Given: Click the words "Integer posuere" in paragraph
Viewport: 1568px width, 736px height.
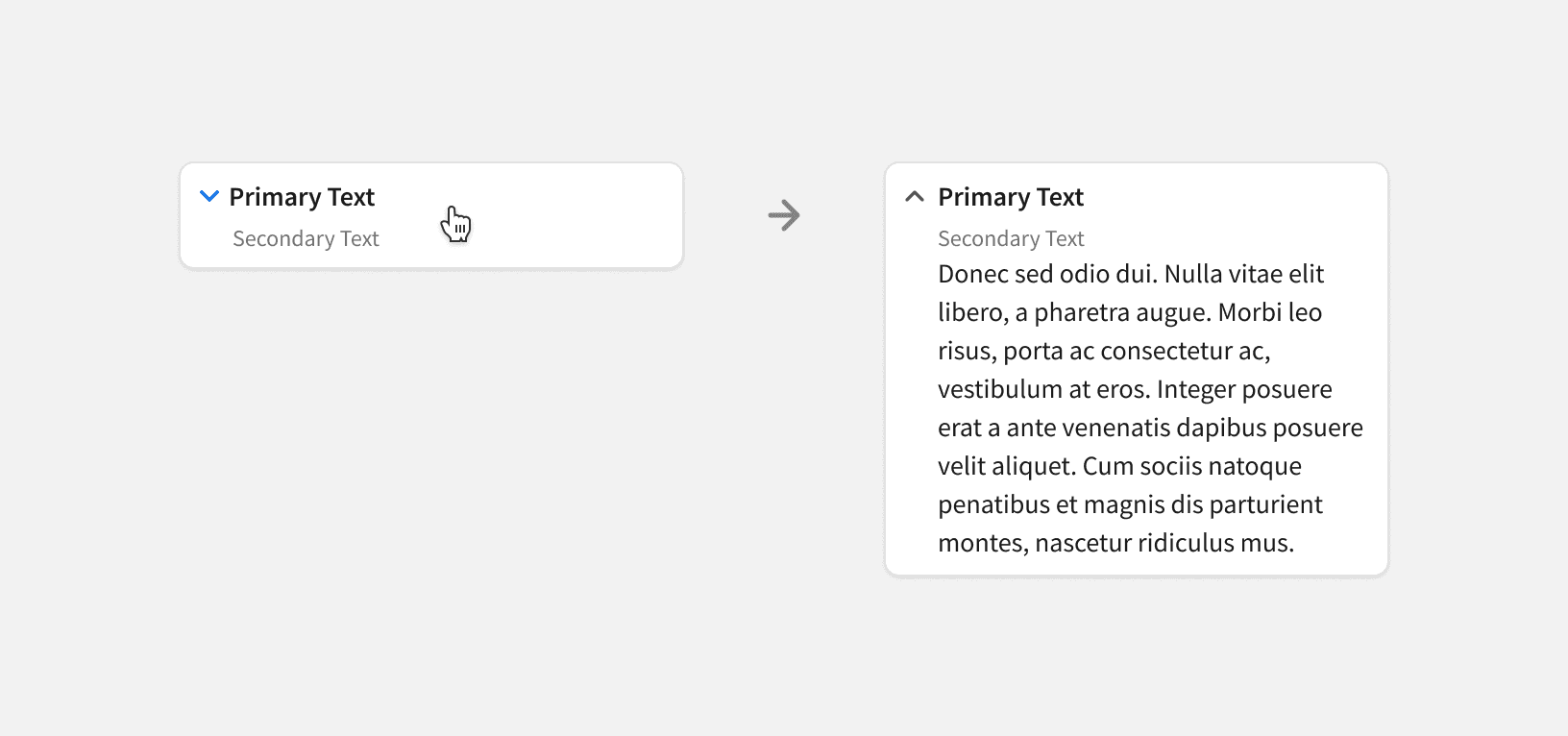Looking at the screenshot, I should coord(1244,390).
